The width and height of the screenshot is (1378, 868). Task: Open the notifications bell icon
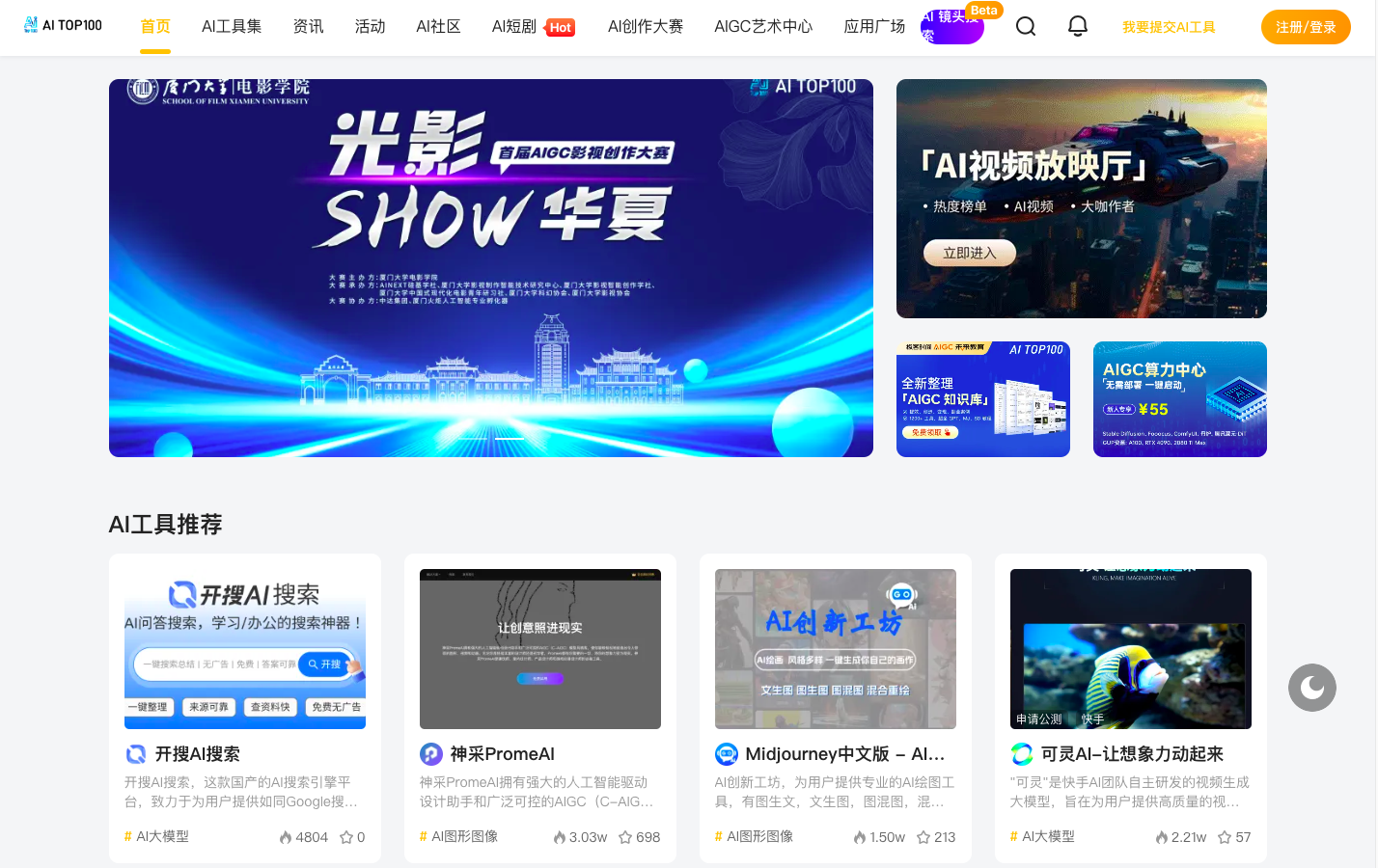(x=1078, y=26)
